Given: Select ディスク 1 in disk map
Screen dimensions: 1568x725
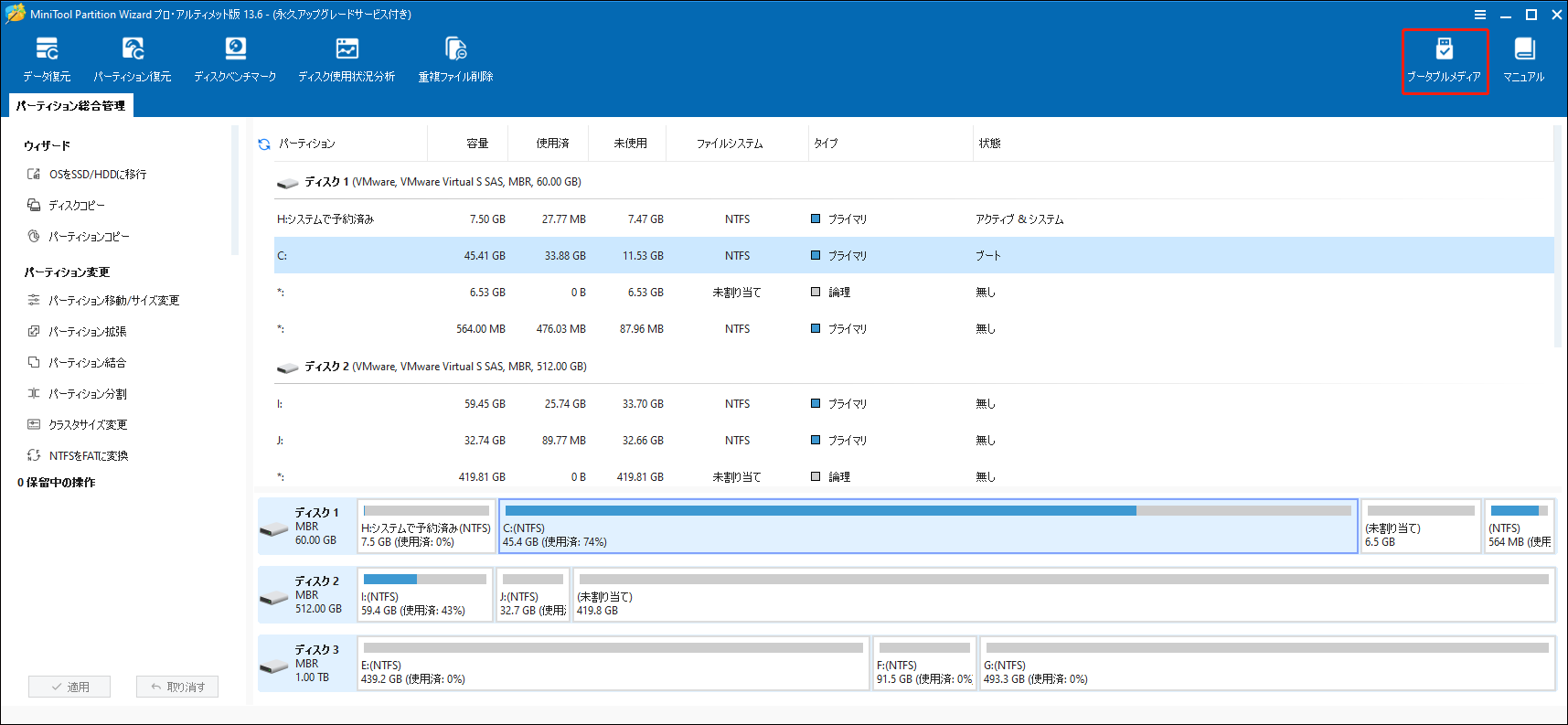Looking at the screenshot, I should coord(307,527).
